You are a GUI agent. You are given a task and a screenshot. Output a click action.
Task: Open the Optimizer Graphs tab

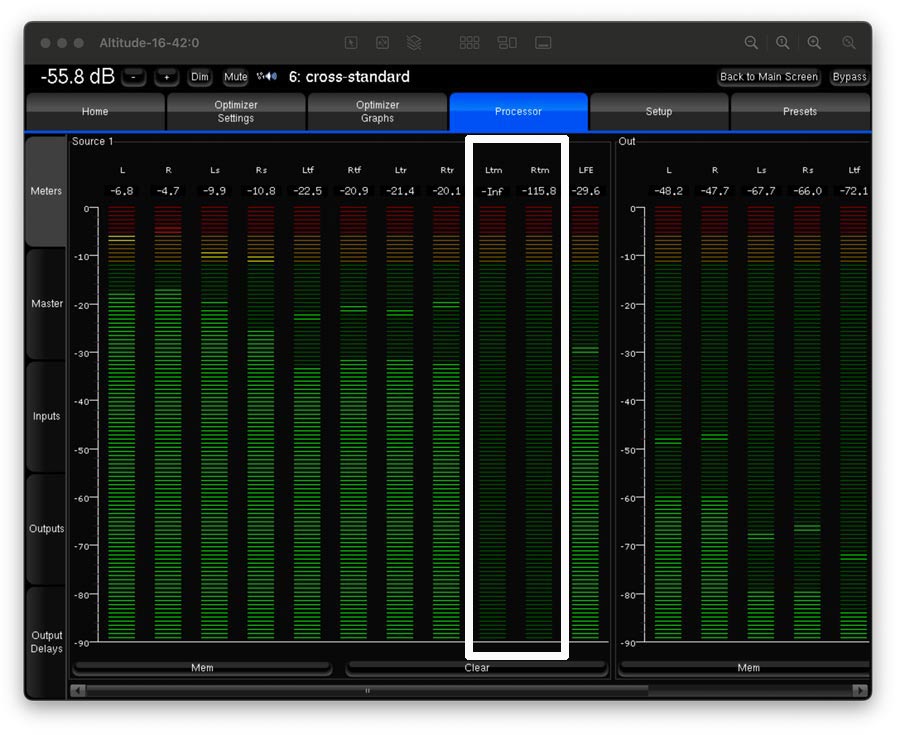[377, 111]
